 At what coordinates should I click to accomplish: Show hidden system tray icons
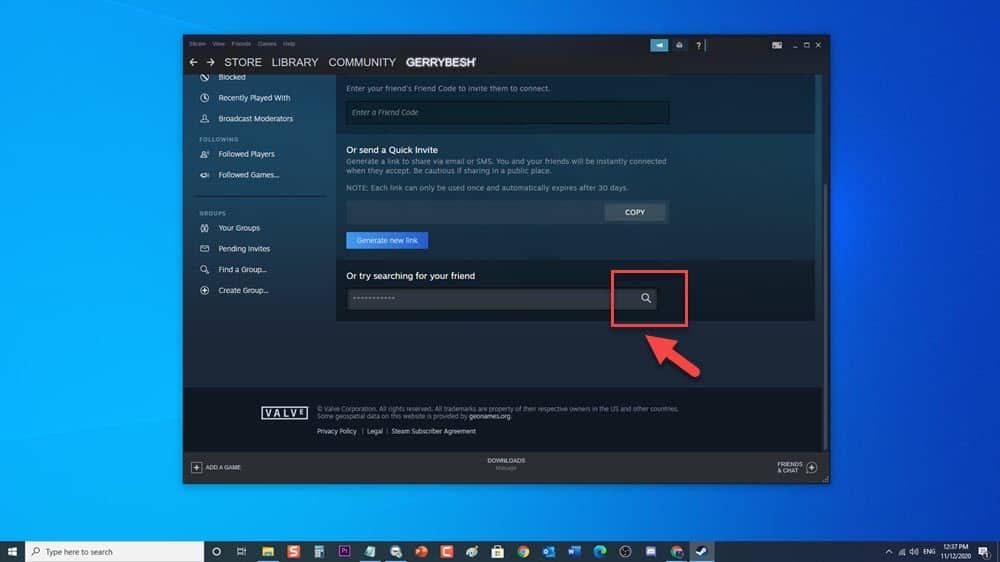click(x=888, y=552)
